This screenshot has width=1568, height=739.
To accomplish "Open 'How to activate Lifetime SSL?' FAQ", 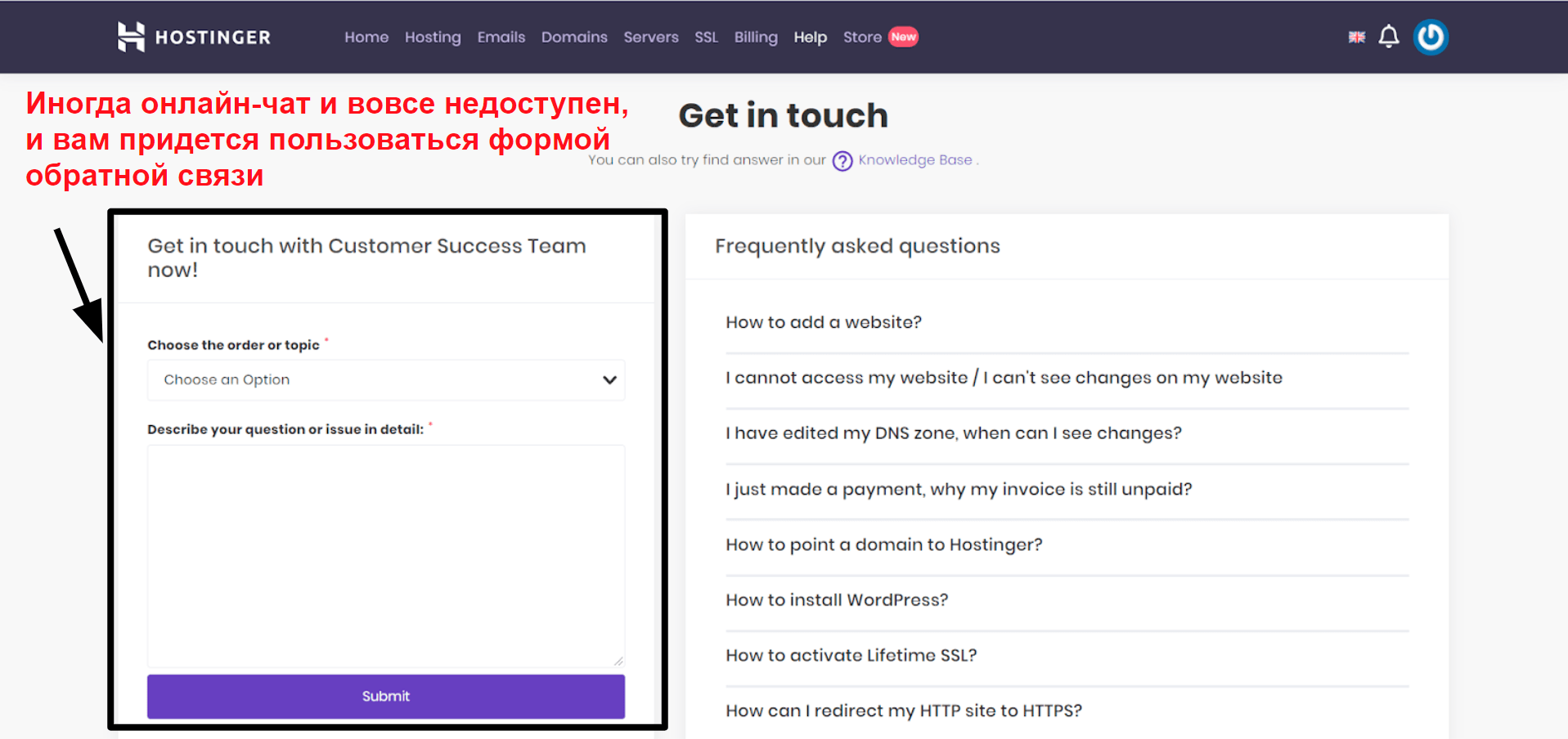I will [x=851, y=656].
